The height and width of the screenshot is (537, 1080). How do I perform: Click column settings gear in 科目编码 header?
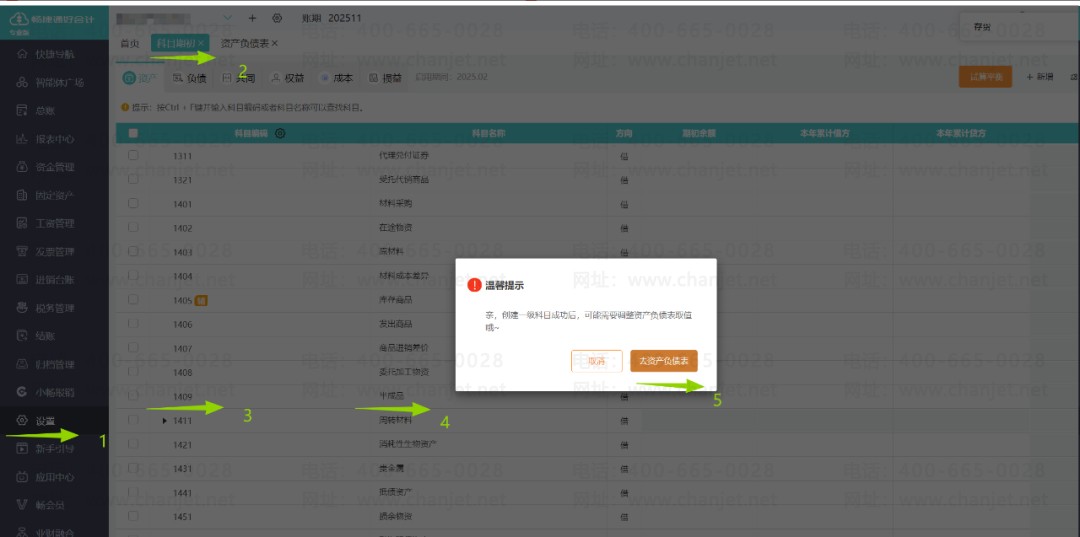[x=280, y=134]
